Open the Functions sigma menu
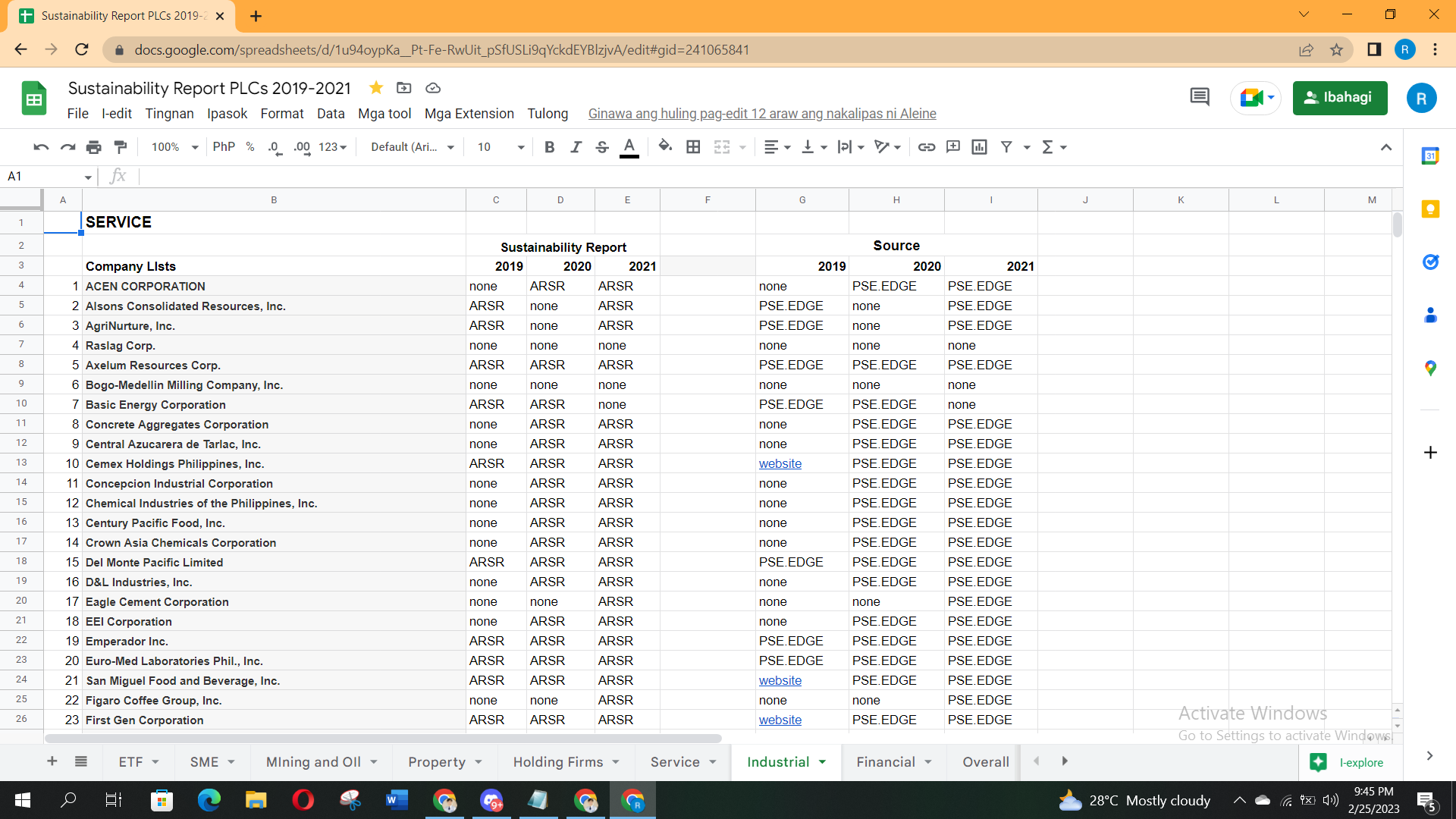Screen dimensions: 1456x819 (x=1054, y=147)
